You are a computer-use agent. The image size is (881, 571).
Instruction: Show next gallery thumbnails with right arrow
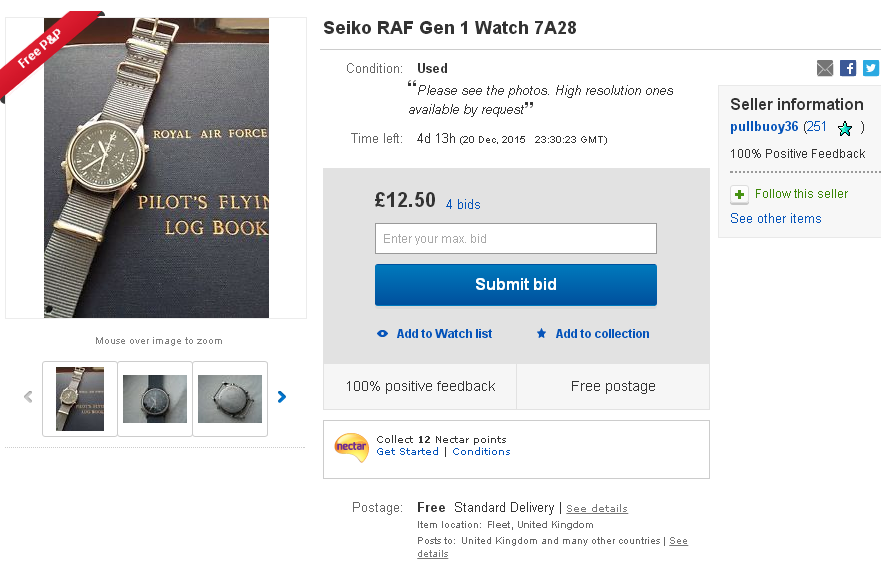click(x=282, y=397)
